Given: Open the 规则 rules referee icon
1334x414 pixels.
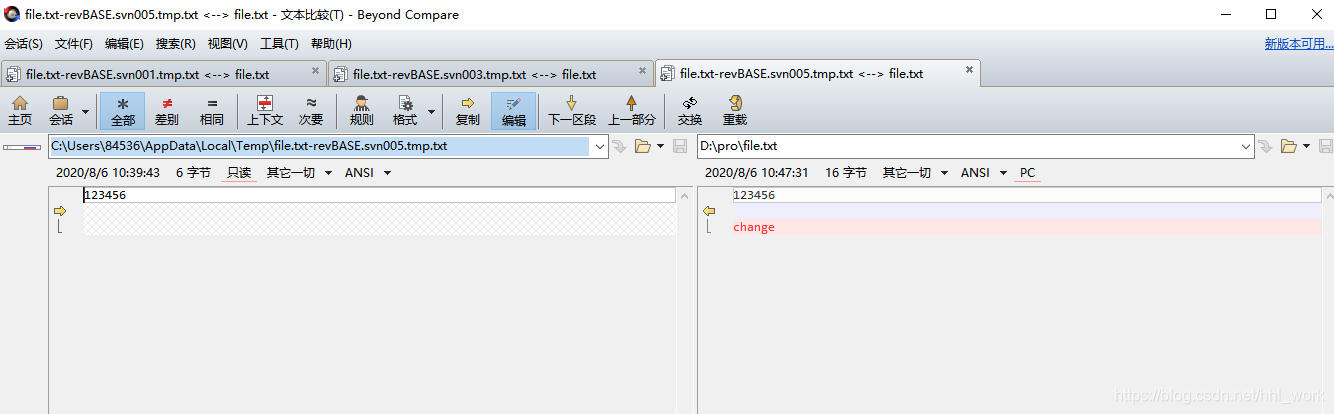Looking at the screenshot, I should [x=362, y=111].
